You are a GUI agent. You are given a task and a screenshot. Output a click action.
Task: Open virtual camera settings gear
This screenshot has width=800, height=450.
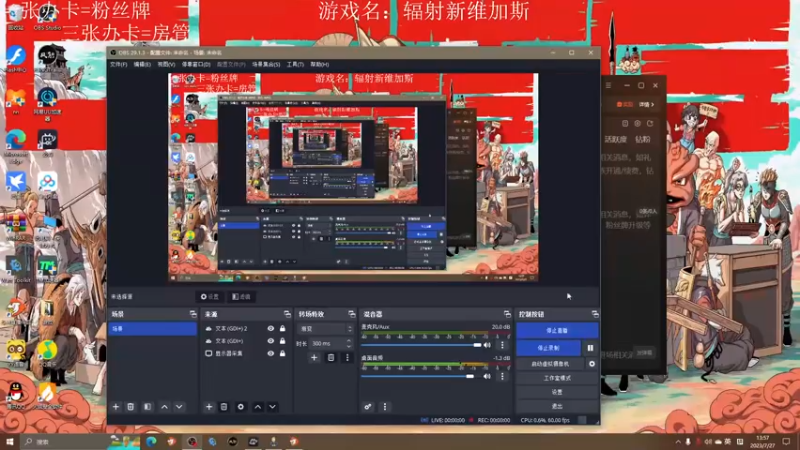pyautogui.click(x=592, y=364)
